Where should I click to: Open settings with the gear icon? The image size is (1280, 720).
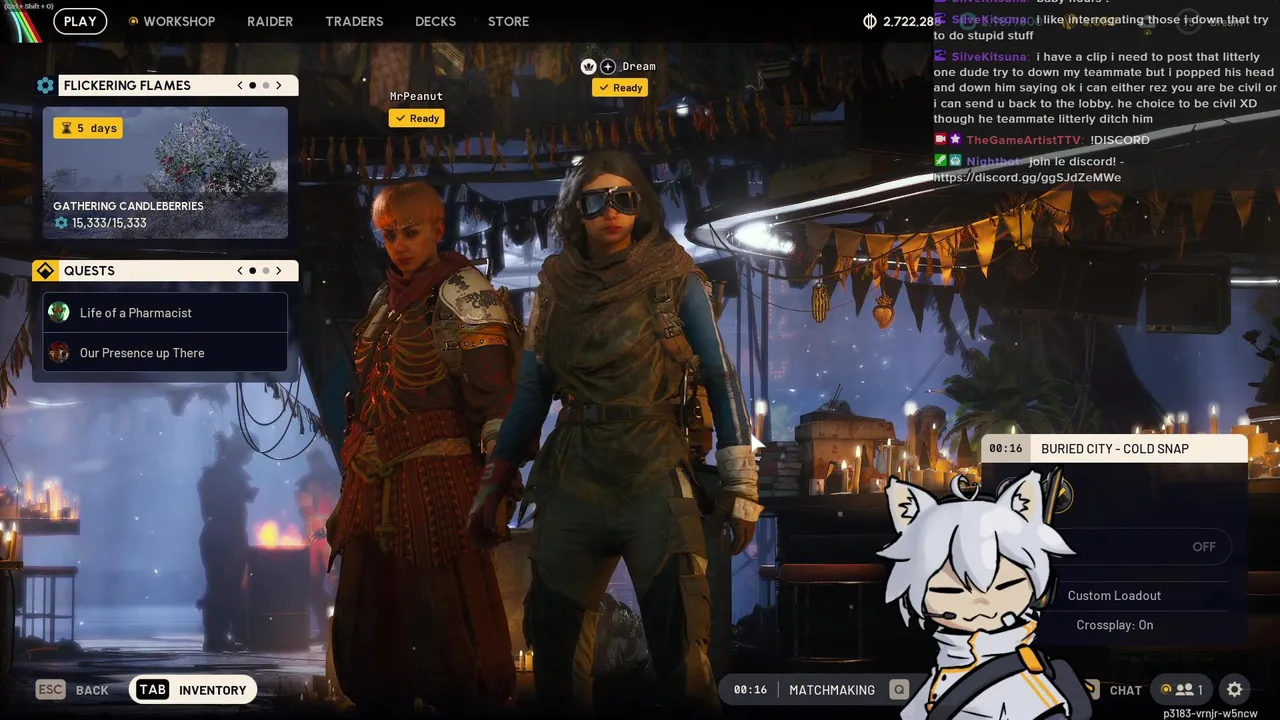pyautogui.click(x=1235, y=689)
